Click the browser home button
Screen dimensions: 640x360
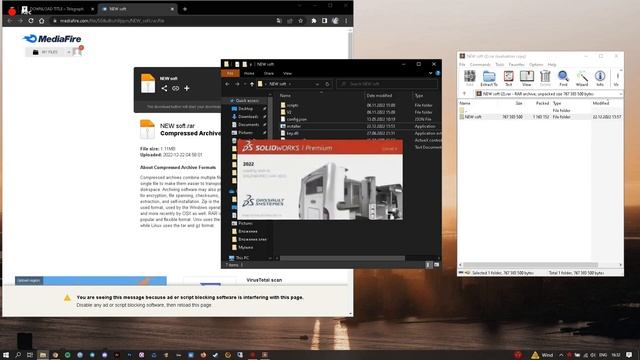click(x=41, y=20)
